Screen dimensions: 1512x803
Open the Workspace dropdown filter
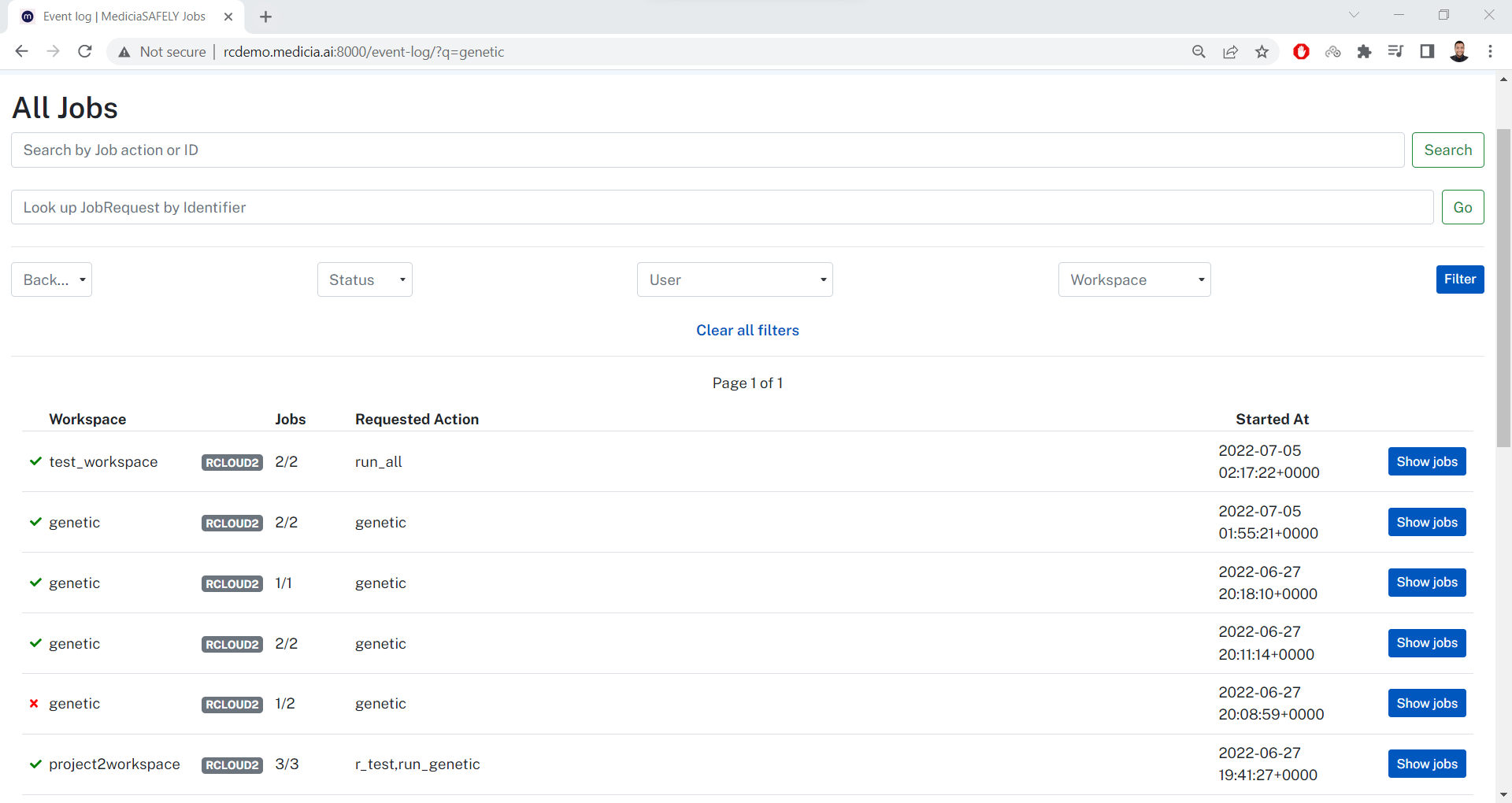[x=1134, y=279]
